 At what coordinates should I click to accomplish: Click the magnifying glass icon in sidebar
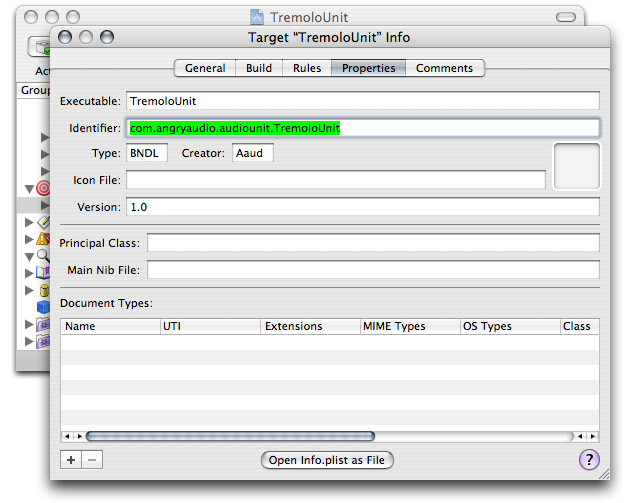coord(43,256)
